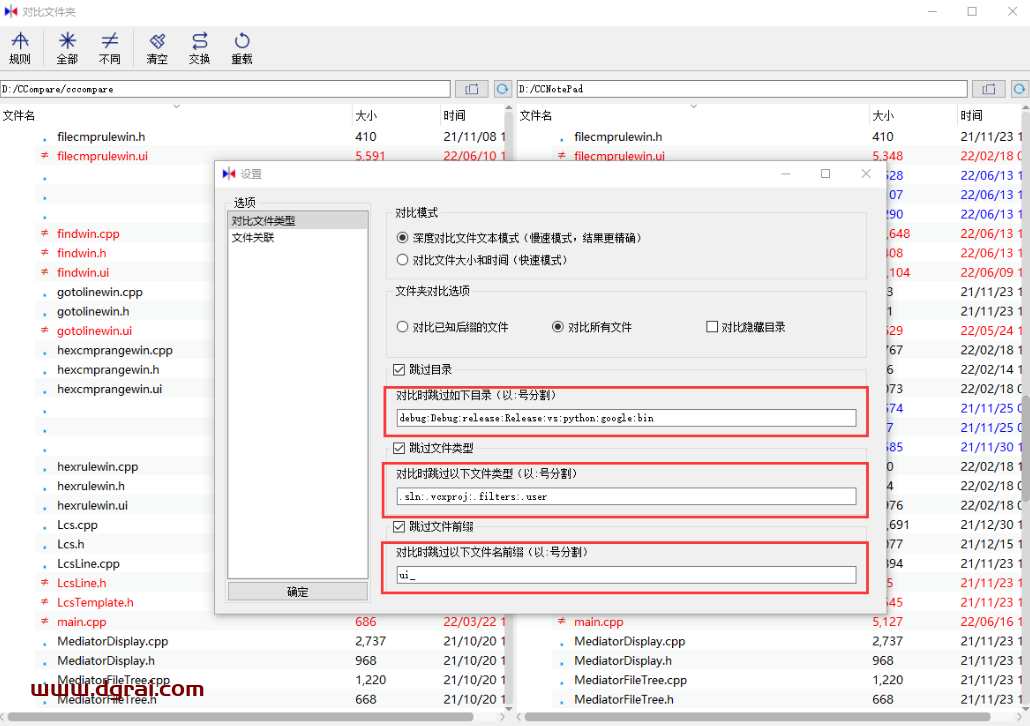
Task: Click right pane 大小 column header
Action: tap(913, 116)
